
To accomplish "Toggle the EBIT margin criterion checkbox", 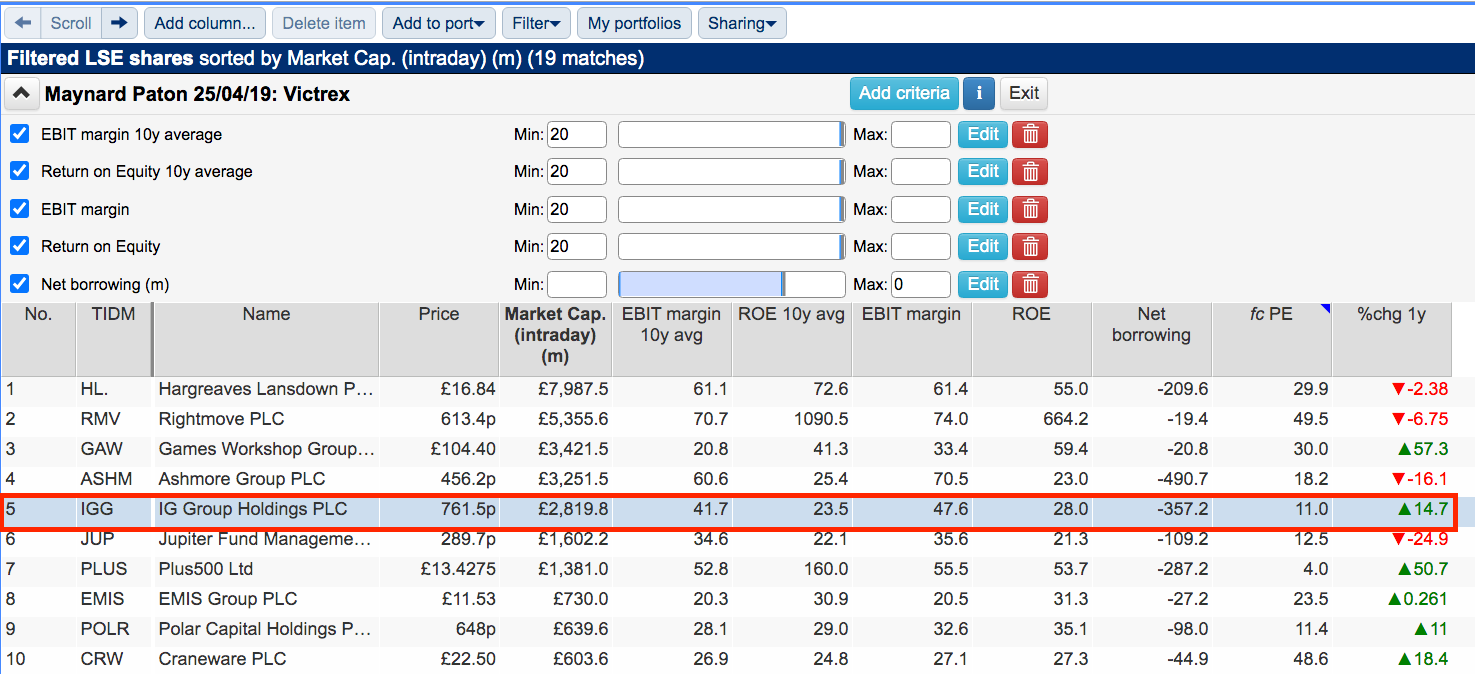I will pyautogui.click(x=19, y=209).
